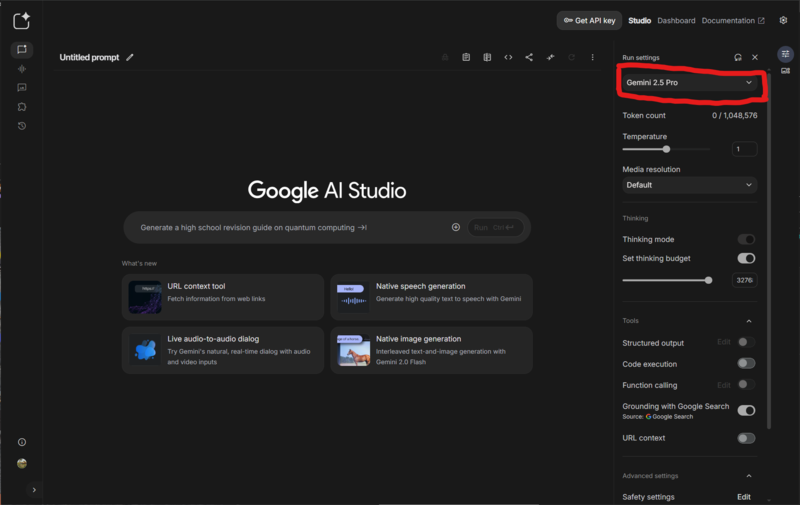Open System instructions clipboard icon
The height and width of the screenshot is (505, 800).
tap(466, 57)
